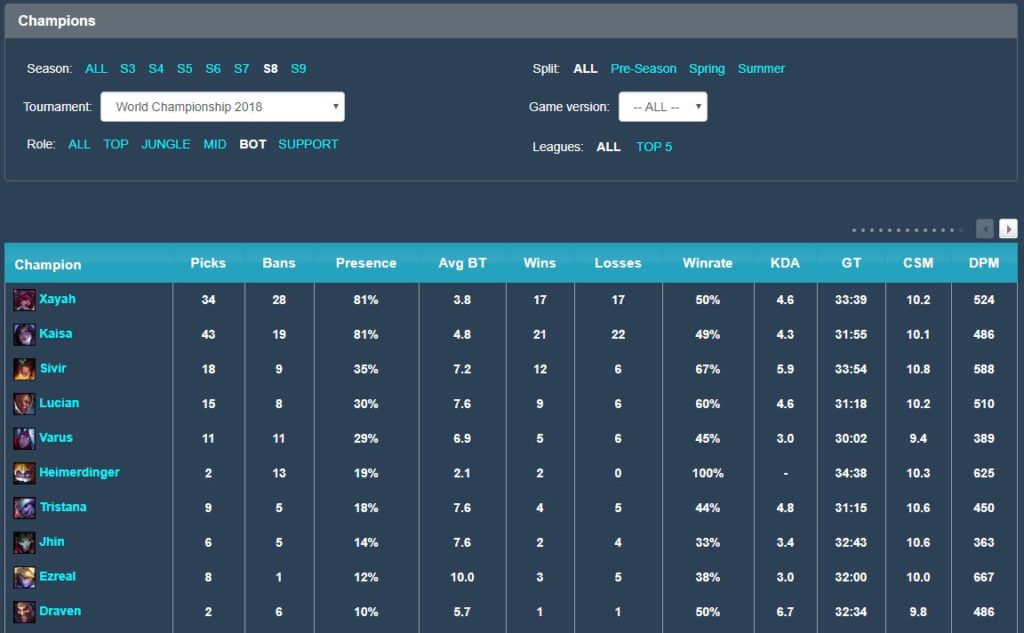The height and width of the screenshot is (633, 1024).
Task: Select season S9 filter
Action: [x=298, y=69]
